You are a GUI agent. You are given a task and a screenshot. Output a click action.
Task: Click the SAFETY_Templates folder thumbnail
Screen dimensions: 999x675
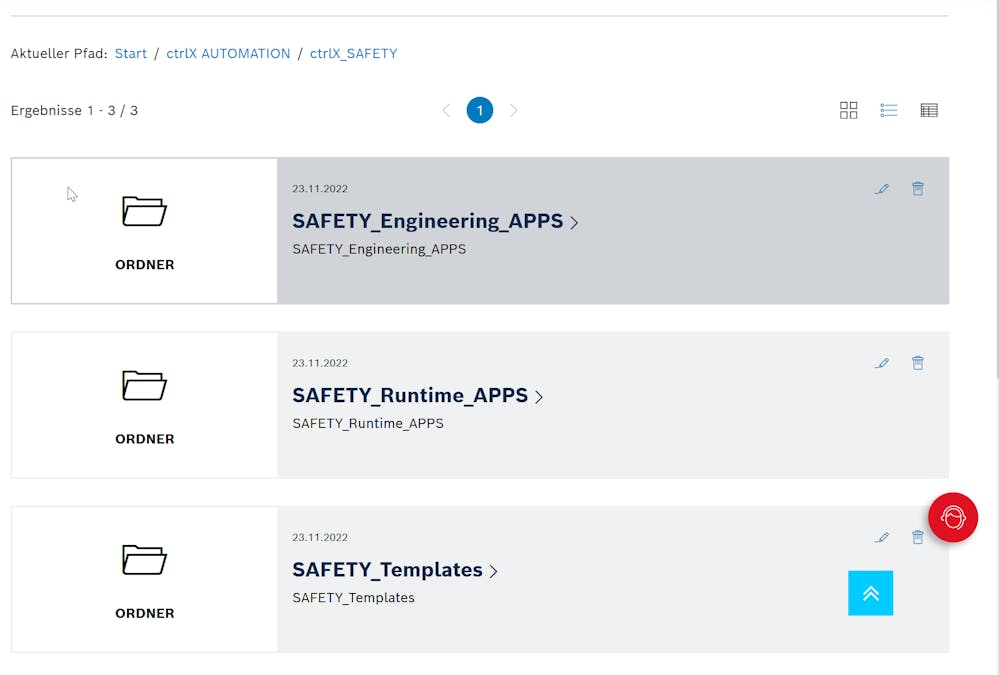144,579
